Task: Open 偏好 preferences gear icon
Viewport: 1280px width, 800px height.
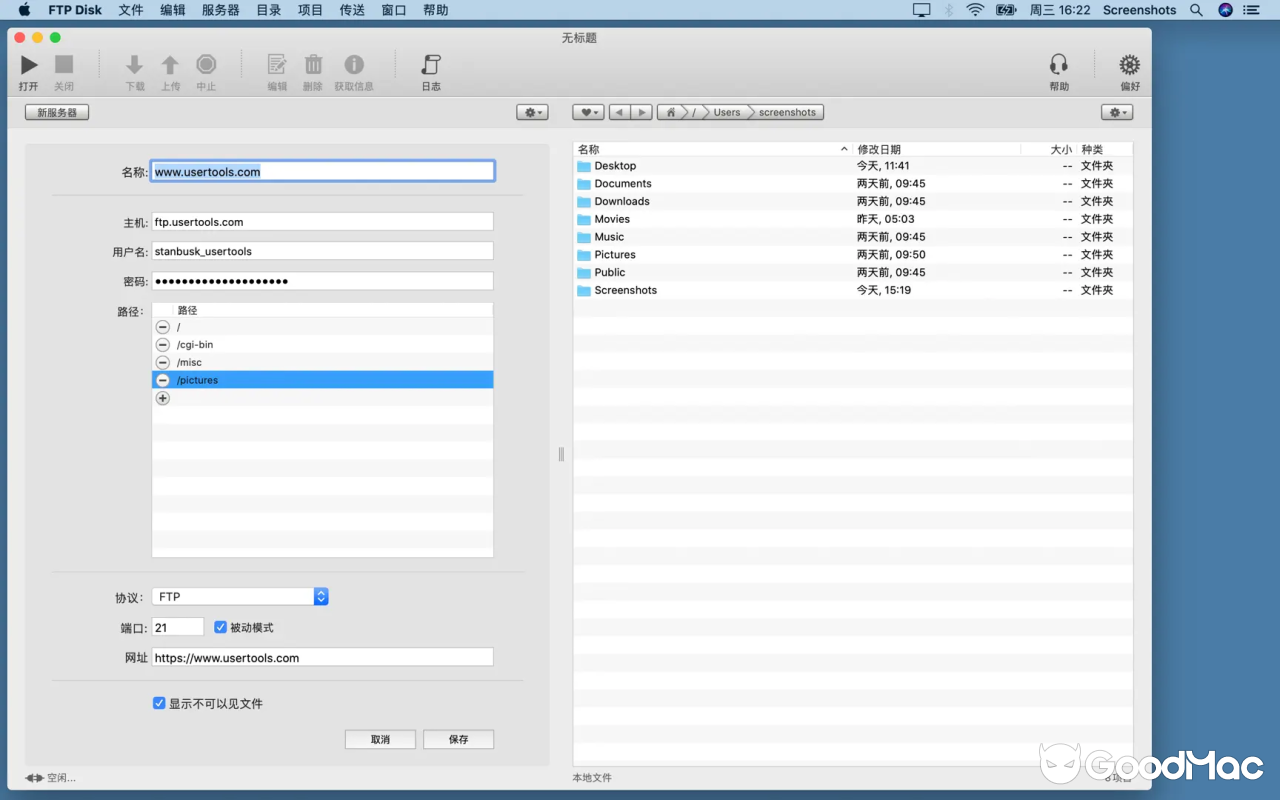Action: click(x=1129, y=66)
